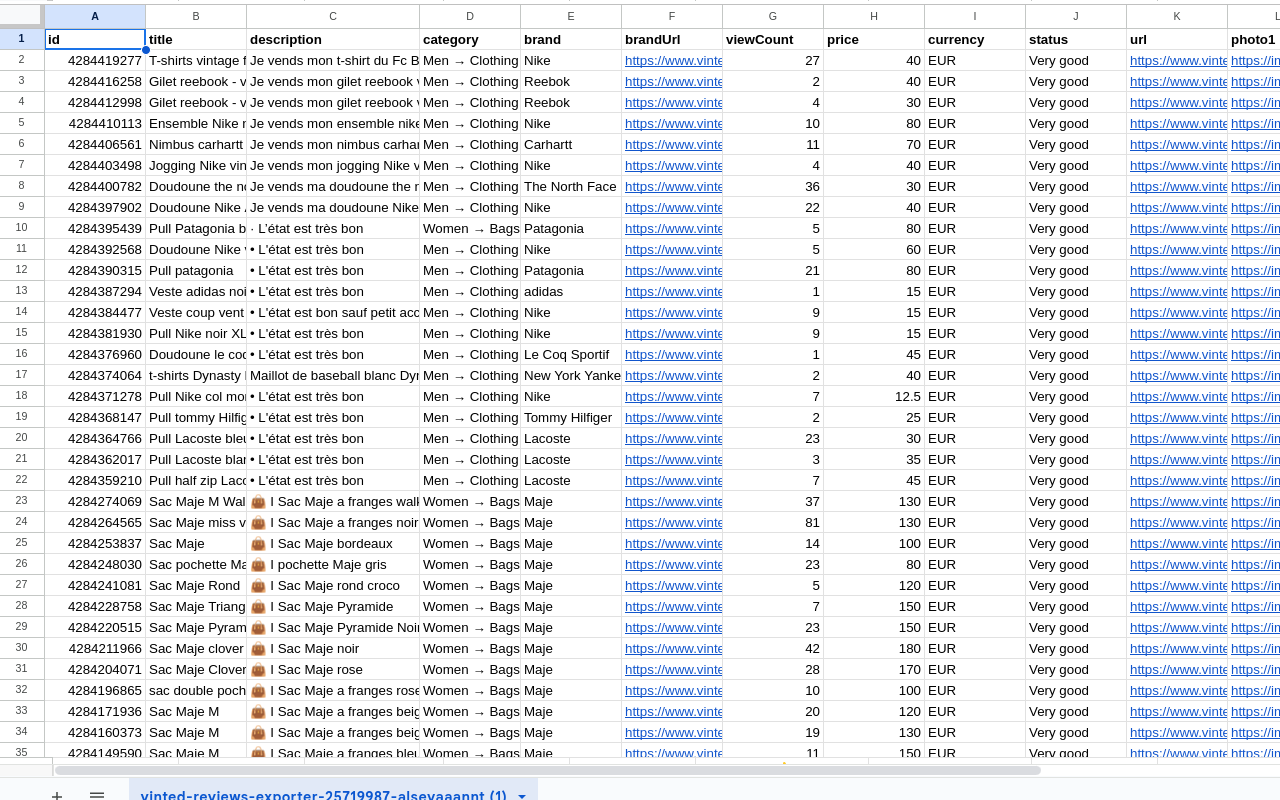
Task: Click the 'Nimbus carhartt' title cell
Action: click(196, 144)
